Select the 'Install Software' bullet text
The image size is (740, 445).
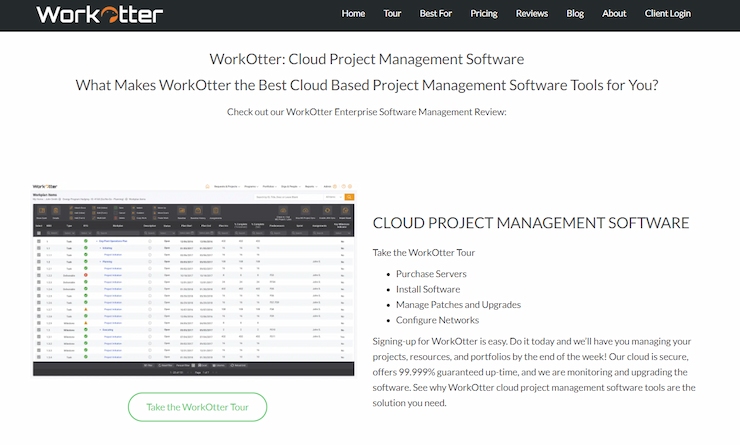click(x=428, y=289)
